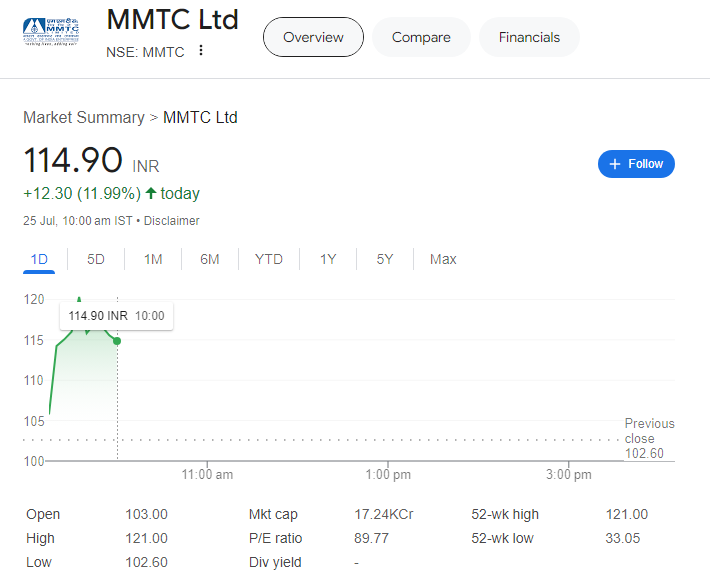Click the 52-wk high label
The width and height of the screenshot is (710, 583).
click(505, 515)
